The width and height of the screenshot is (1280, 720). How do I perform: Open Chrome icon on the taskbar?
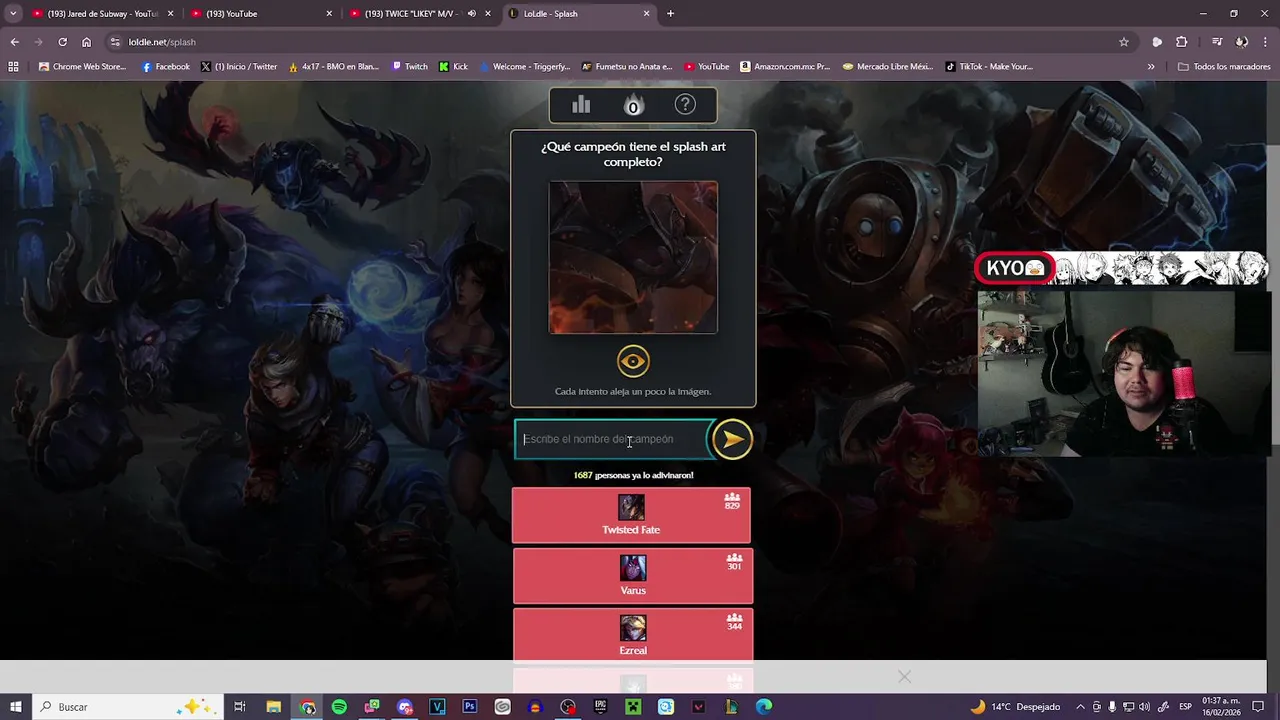[x=307, y=707]
